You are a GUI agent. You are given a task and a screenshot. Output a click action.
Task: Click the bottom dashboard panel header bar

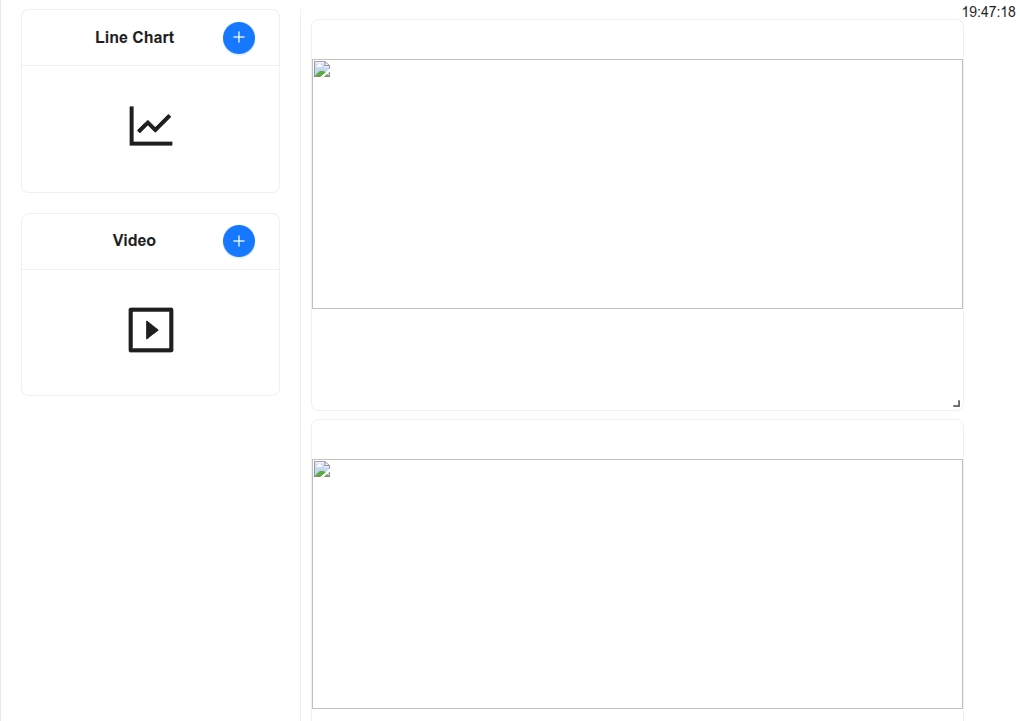[x=638, y=440]
